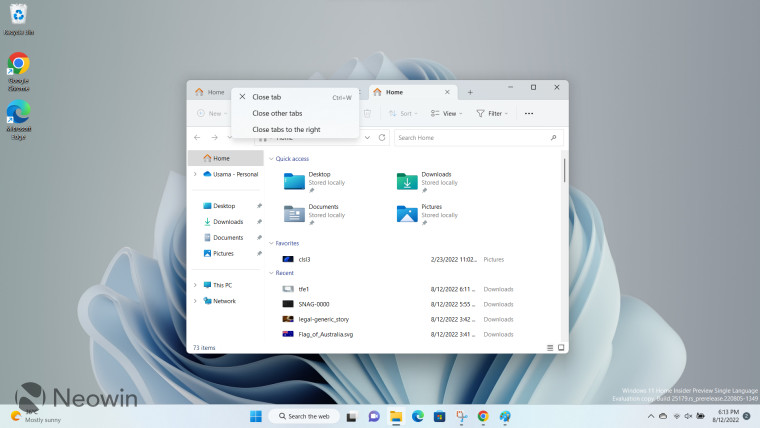Screen dimensions: 760x428
Task: Open Microsoft Store from the taskbar
Action: pos(440,416)
